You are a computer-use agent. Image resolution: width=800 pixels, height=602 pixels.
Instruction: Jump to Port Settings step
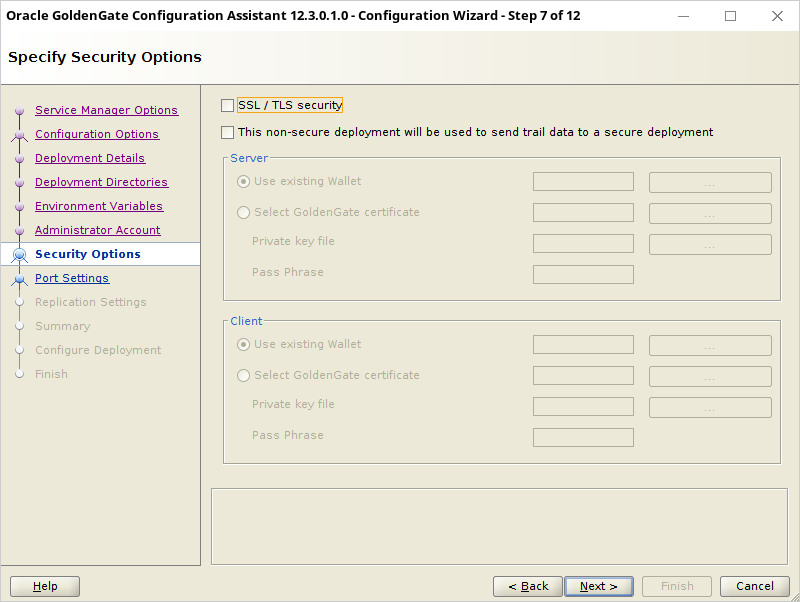click(x=72, y=278)
